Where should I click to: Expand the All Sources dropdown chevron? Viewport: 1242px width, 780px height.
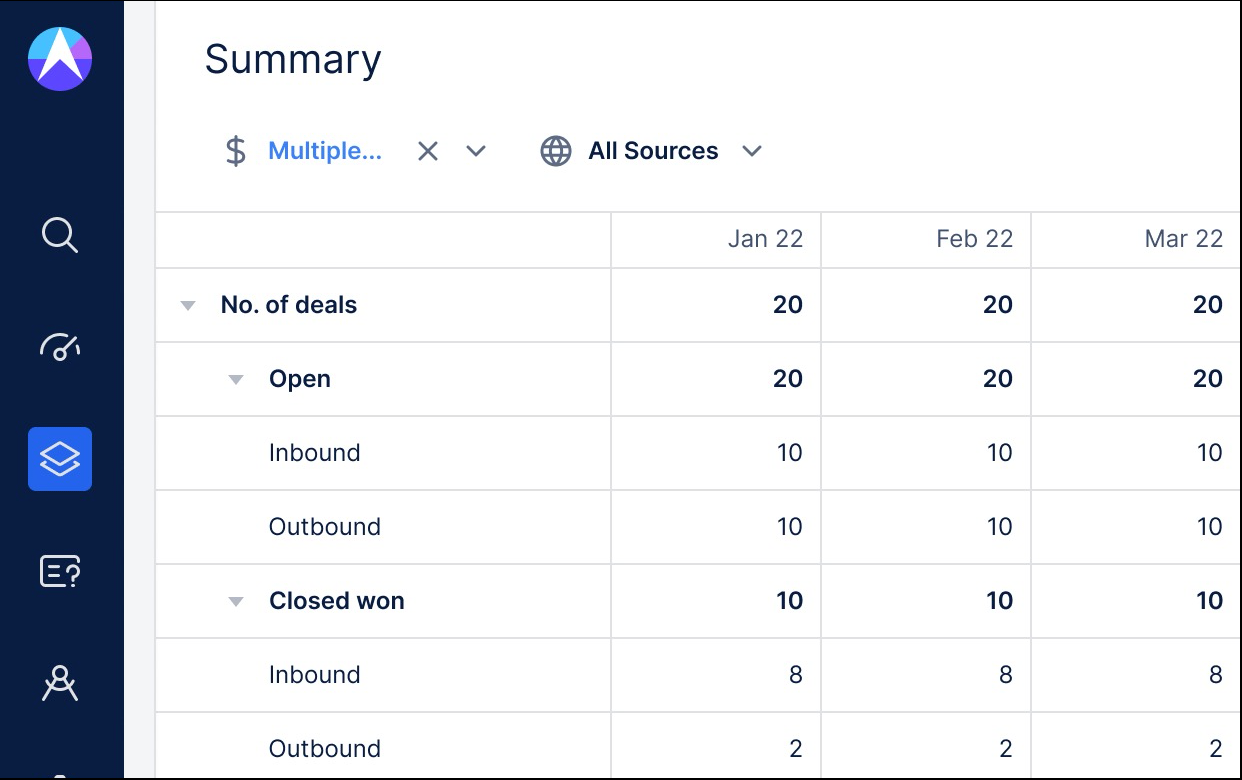click(752, 151)
